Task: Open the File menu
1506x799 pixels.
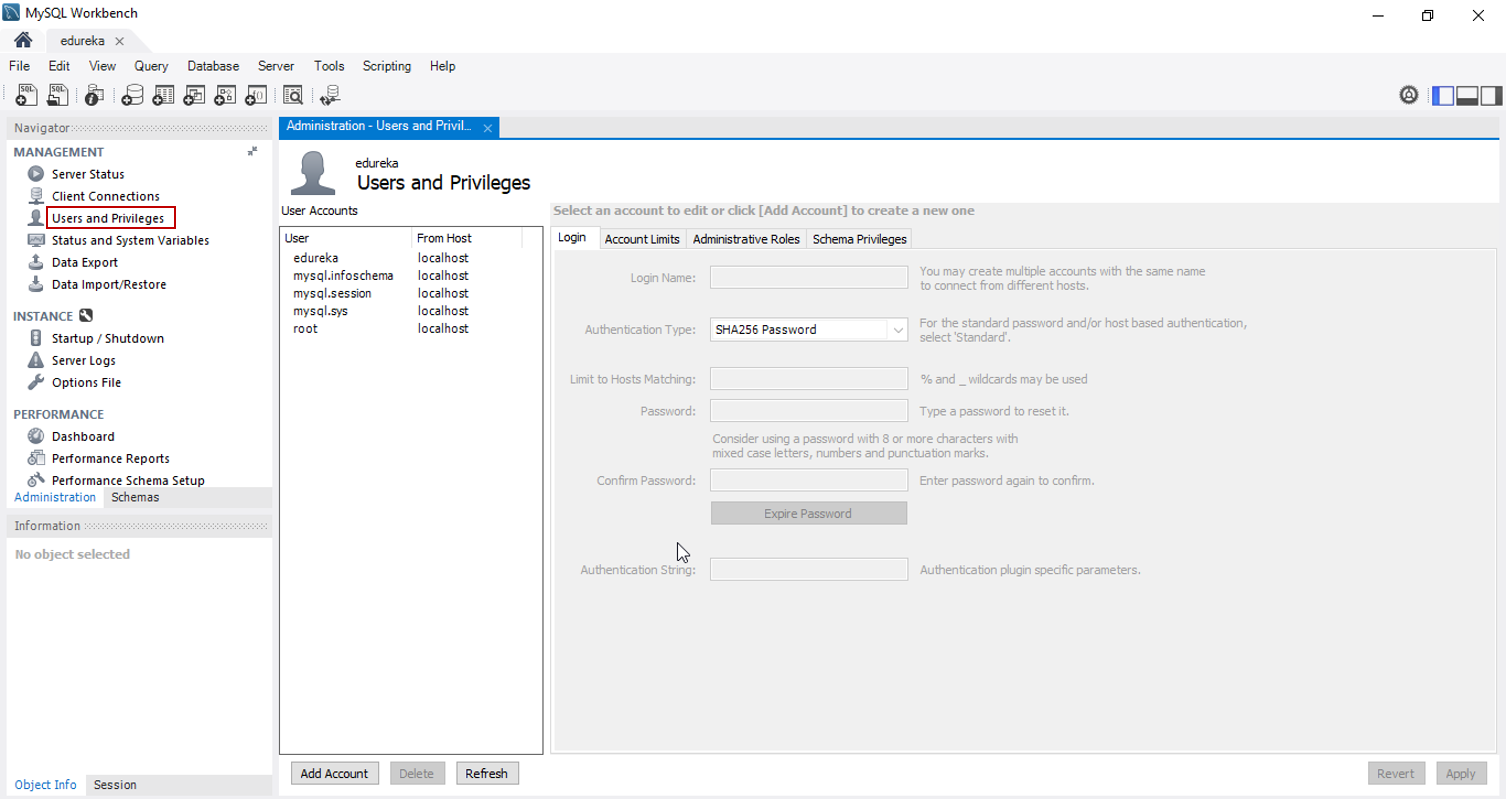Action: [x=19, y=66]
